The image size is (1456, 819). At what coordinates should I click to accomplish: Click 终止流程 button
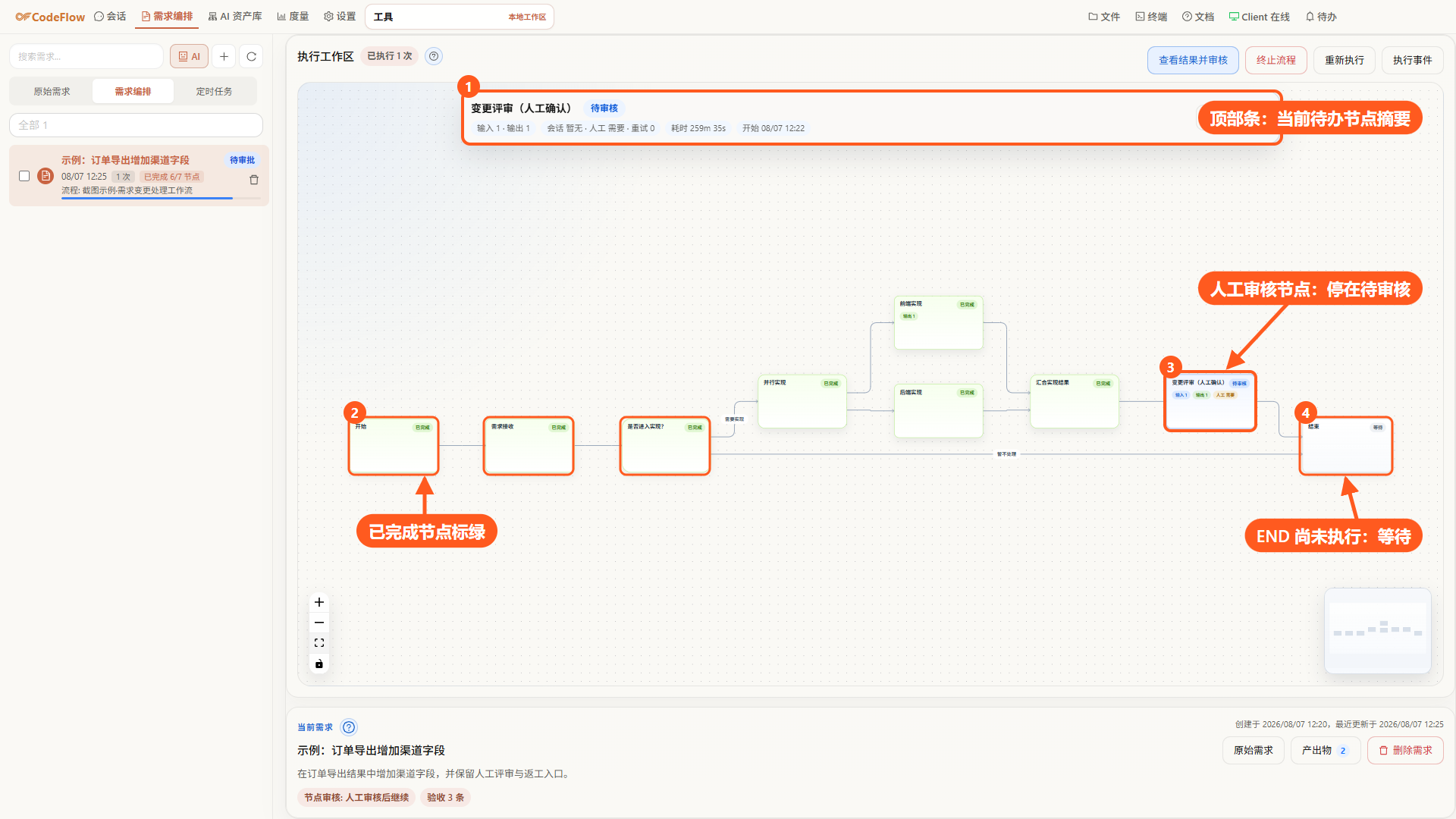tap(1276, 60)
